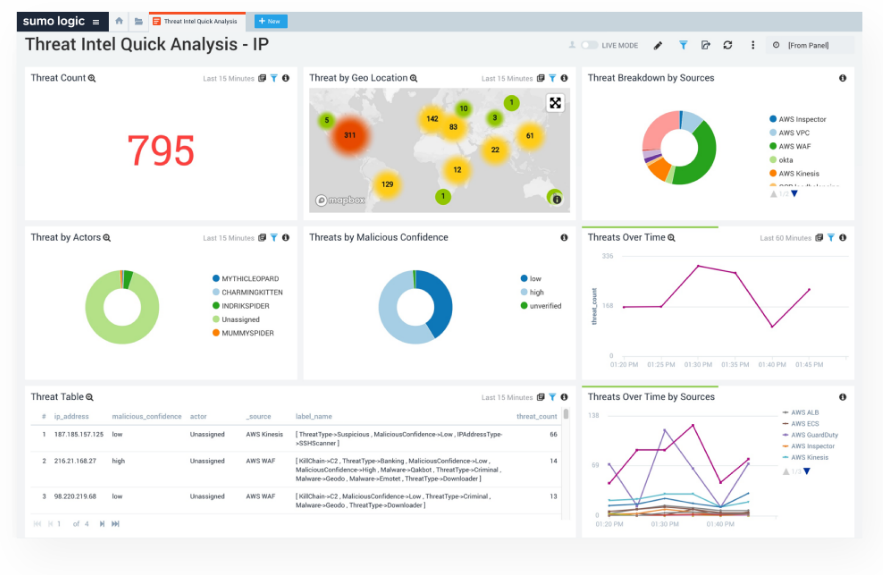Click the Threat Table vertical scrollbar

click(x=565, y=414)
